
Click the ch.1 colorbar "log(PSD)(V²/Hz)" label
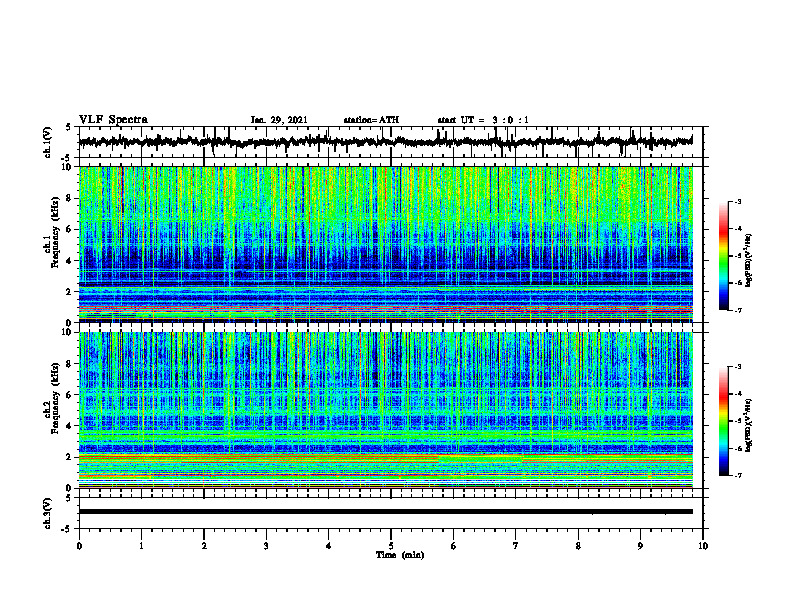pos(749,261)
